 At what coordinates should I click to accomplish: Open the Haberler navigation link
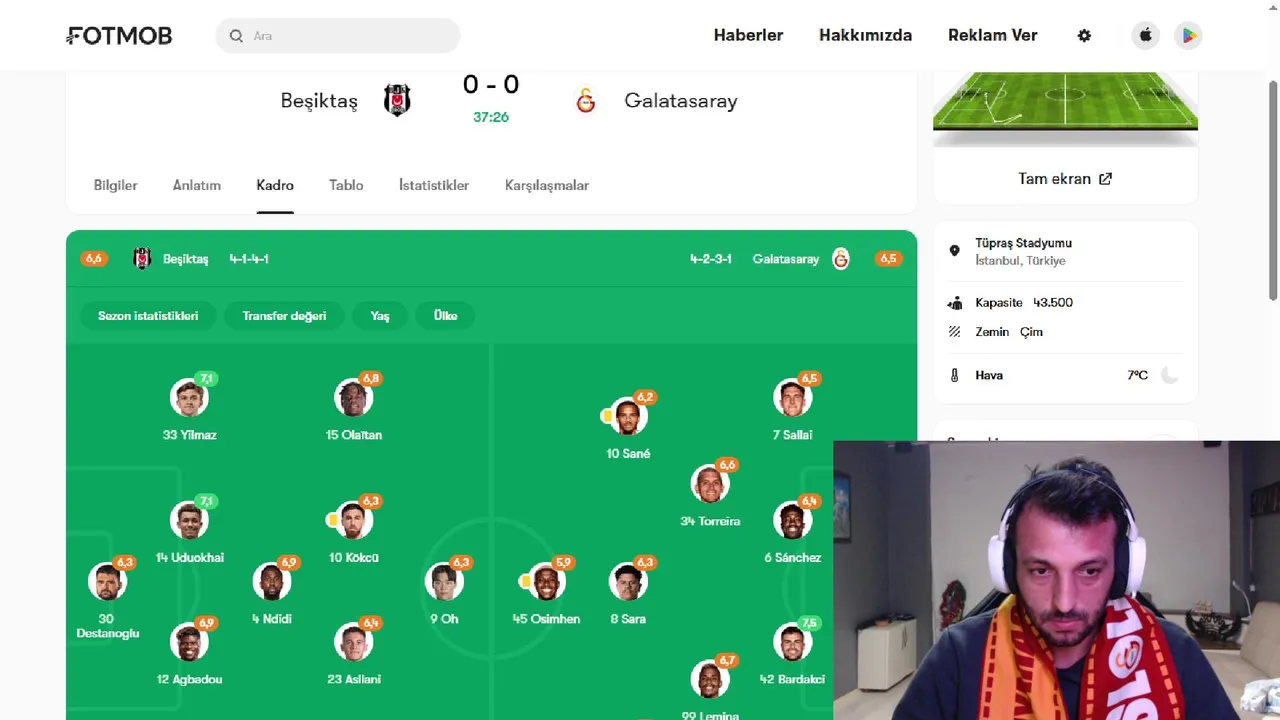748,35
